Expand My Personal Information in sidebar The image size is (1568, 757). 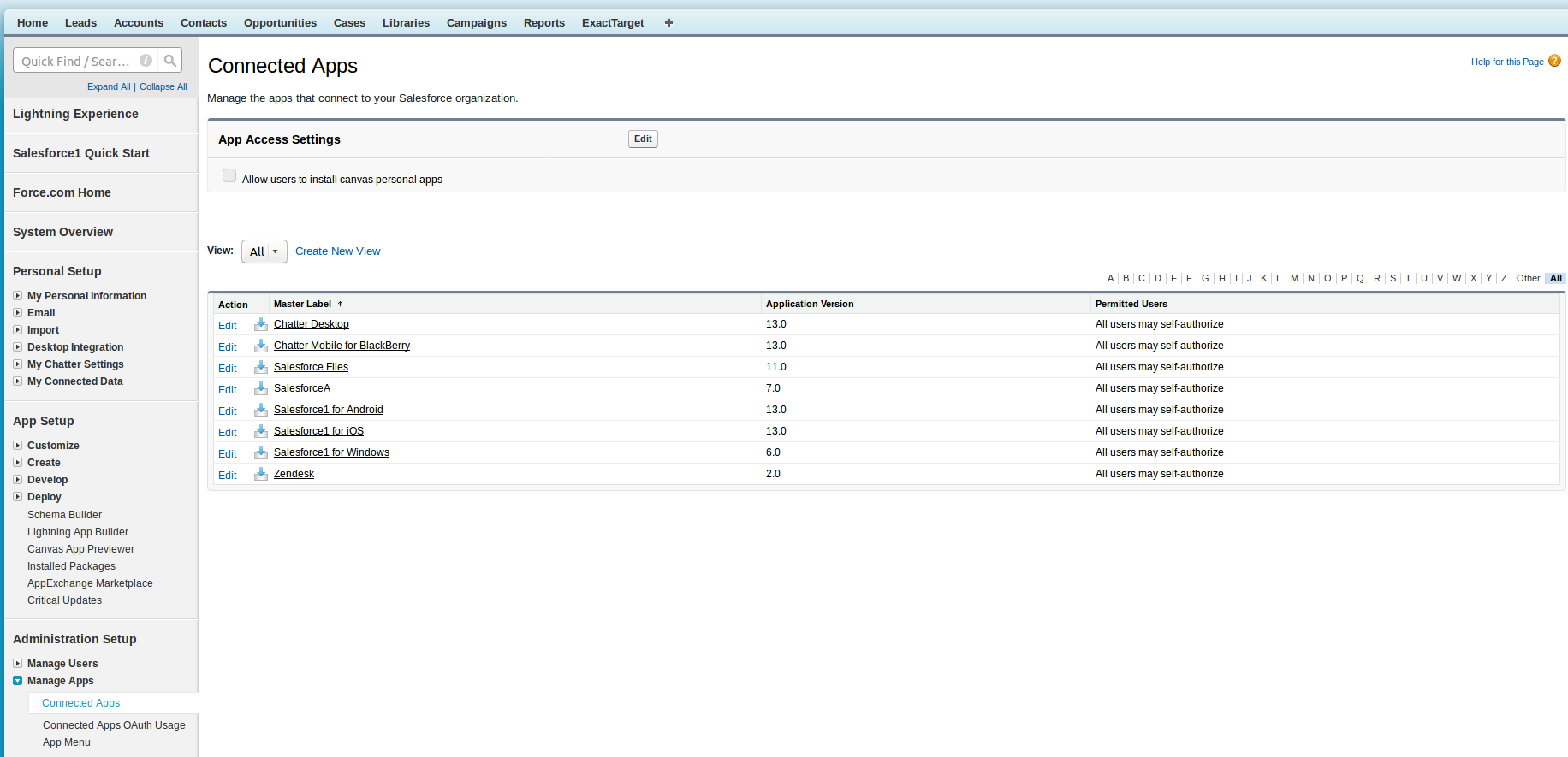click(x=17, y=296)
